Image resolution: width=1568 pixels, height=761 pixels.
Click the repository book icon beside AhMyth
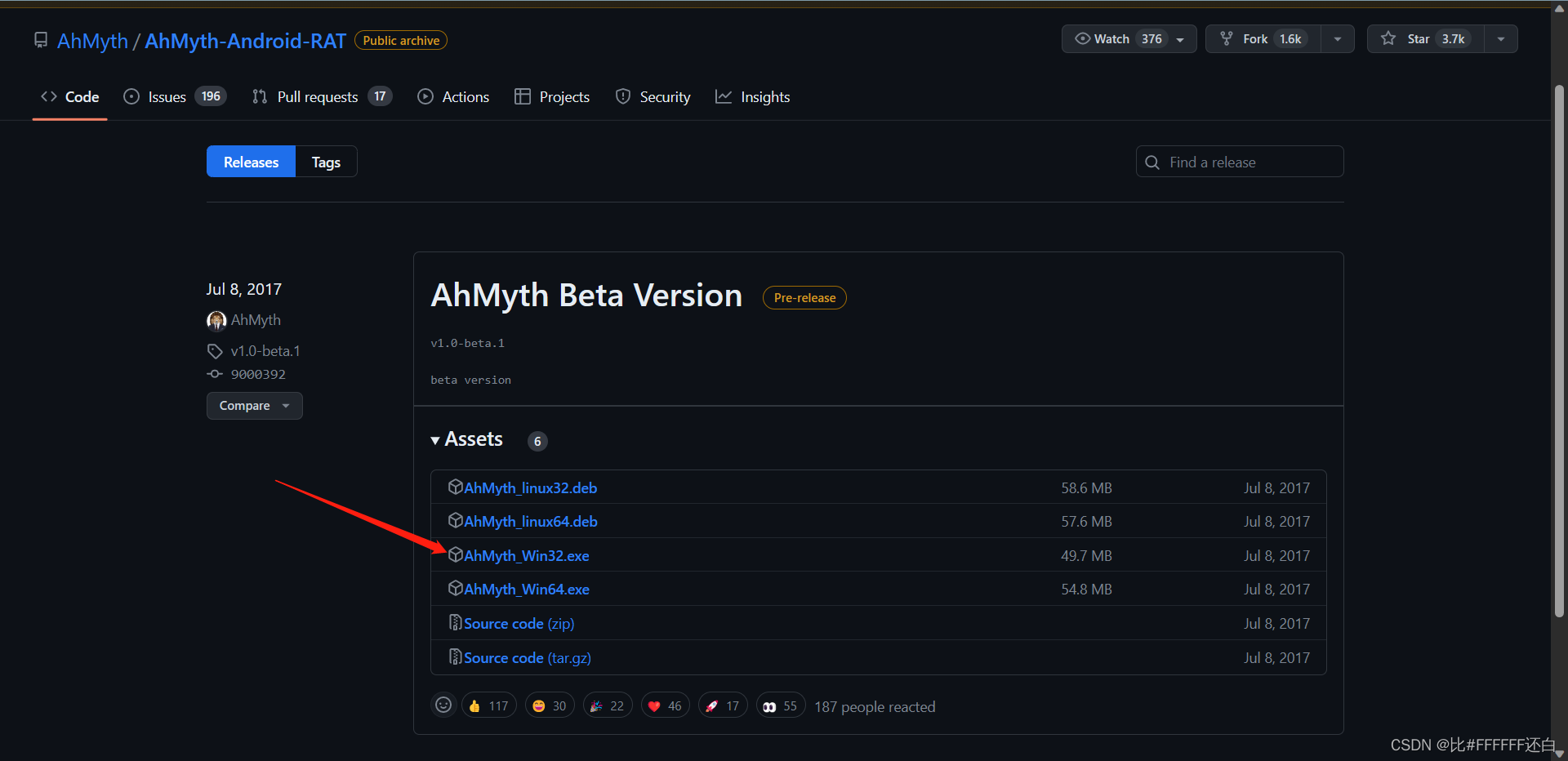pyautogui.click(x=41, y=40)
